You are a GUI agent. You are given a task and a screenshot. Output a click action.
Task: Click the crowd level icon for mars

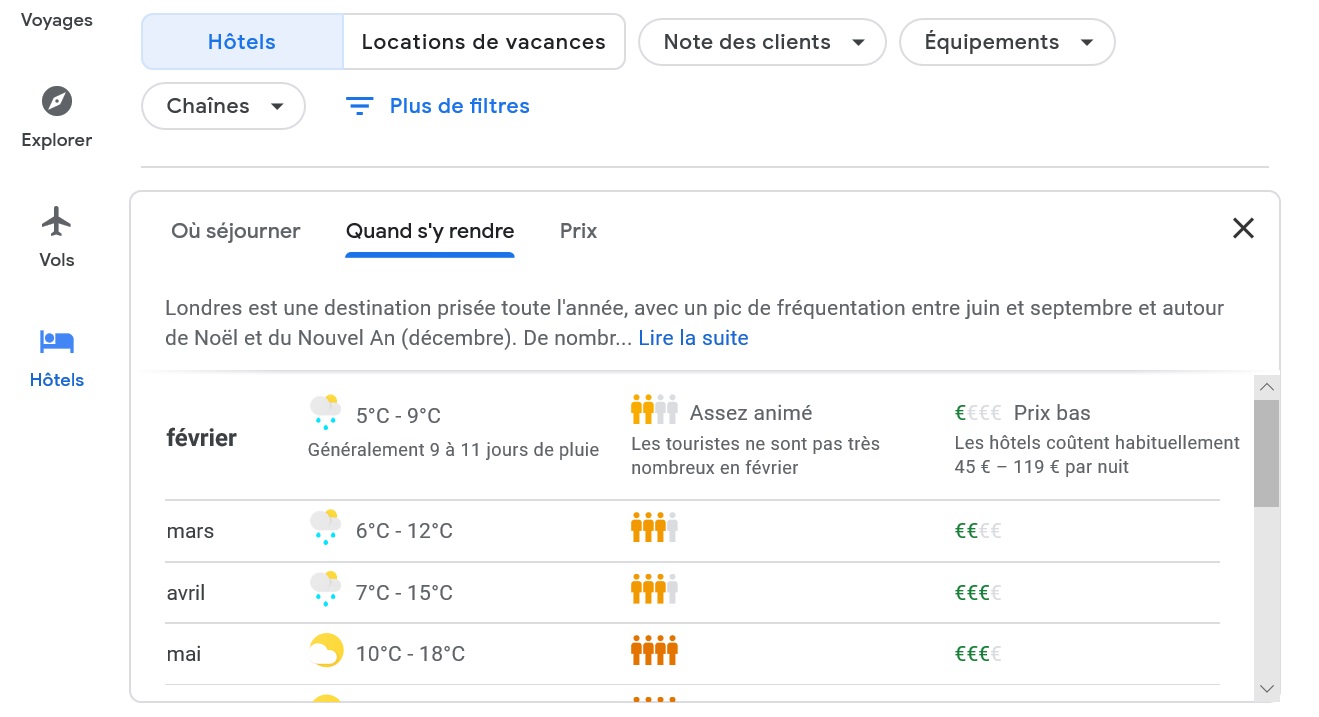[x=655, y=529]
